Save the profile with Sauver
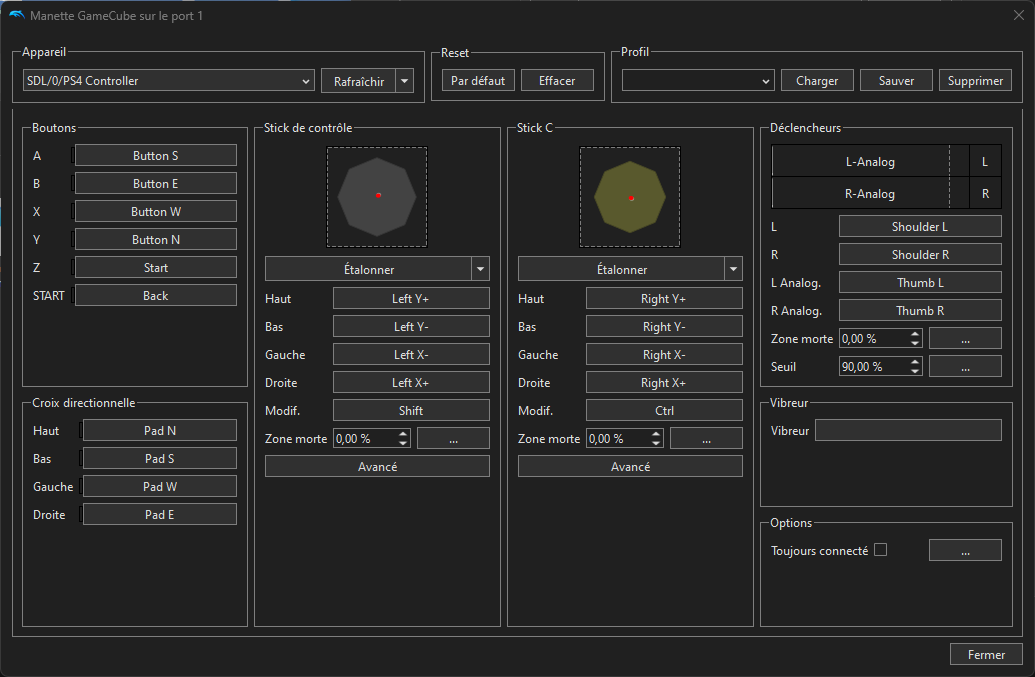The height and width of the screenshot is (677, 1035). (x=896, y=81)
